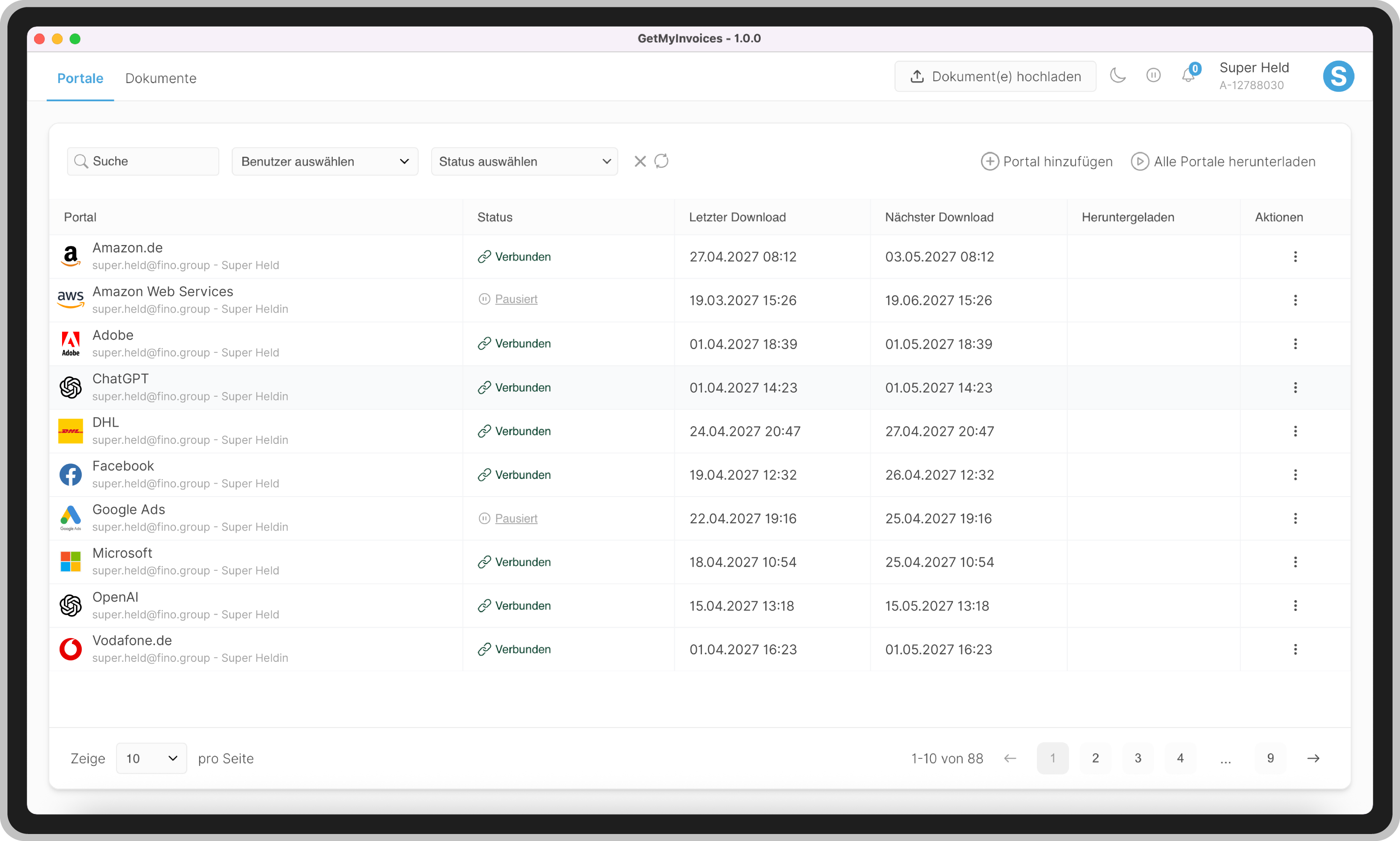The image size is (1400, 841).
Task: Click Nächster Download column header
Action: tap(939, 217)
